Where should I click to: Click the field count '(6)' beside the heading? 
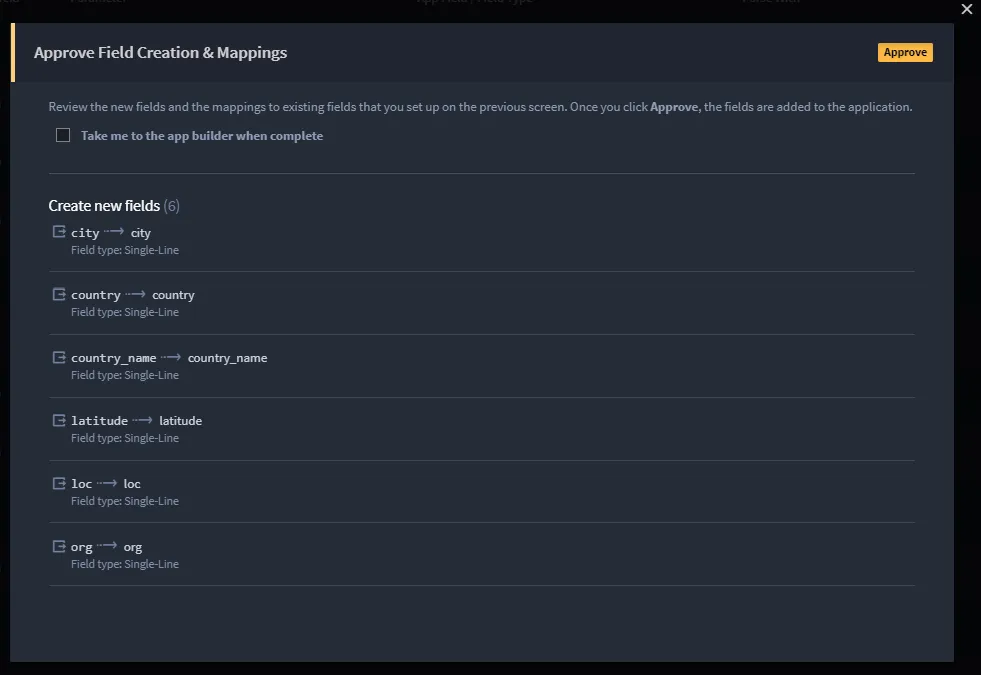pyautogui.click(x=171, y=206)
